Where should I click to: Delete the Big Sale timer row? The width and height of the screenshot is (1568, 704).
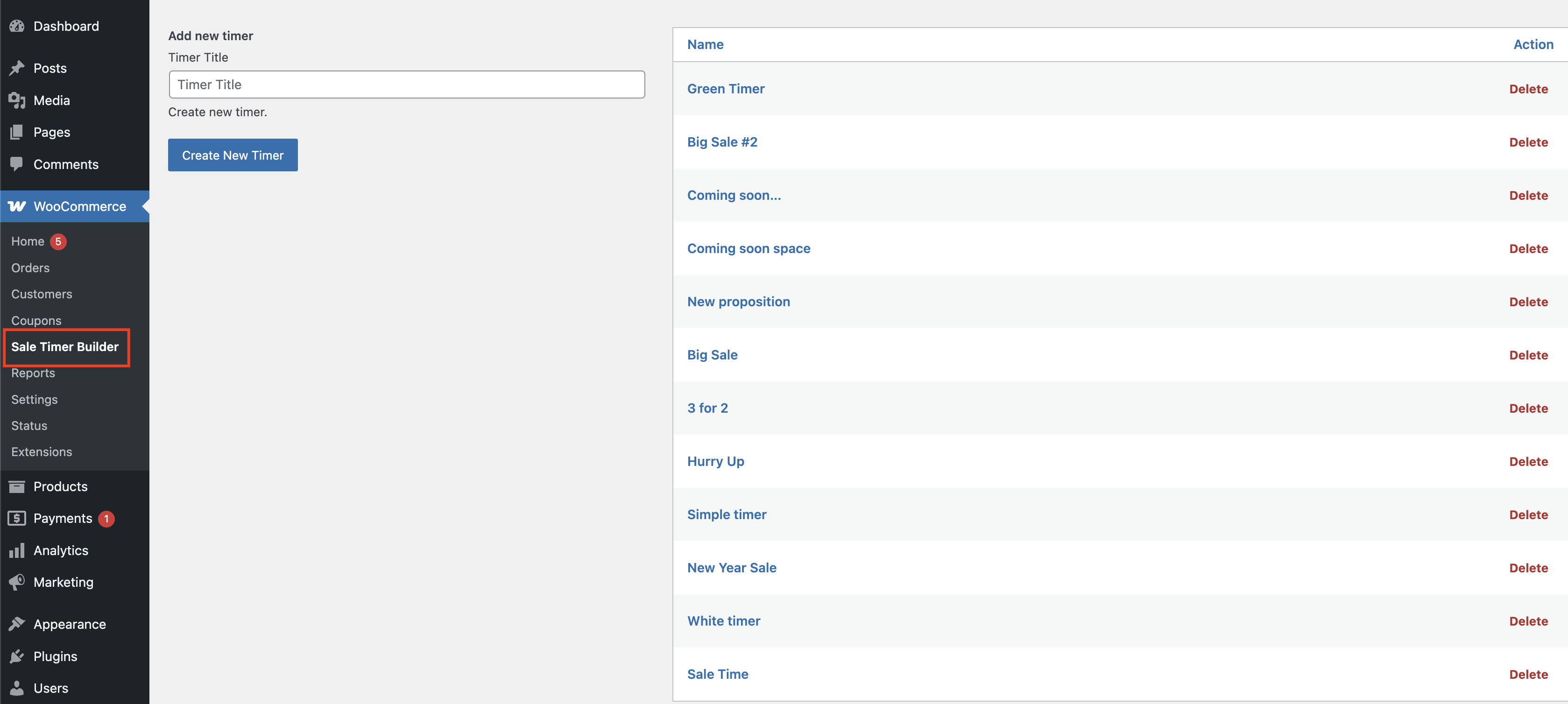pyautogui.click(x=1528, y=355)
